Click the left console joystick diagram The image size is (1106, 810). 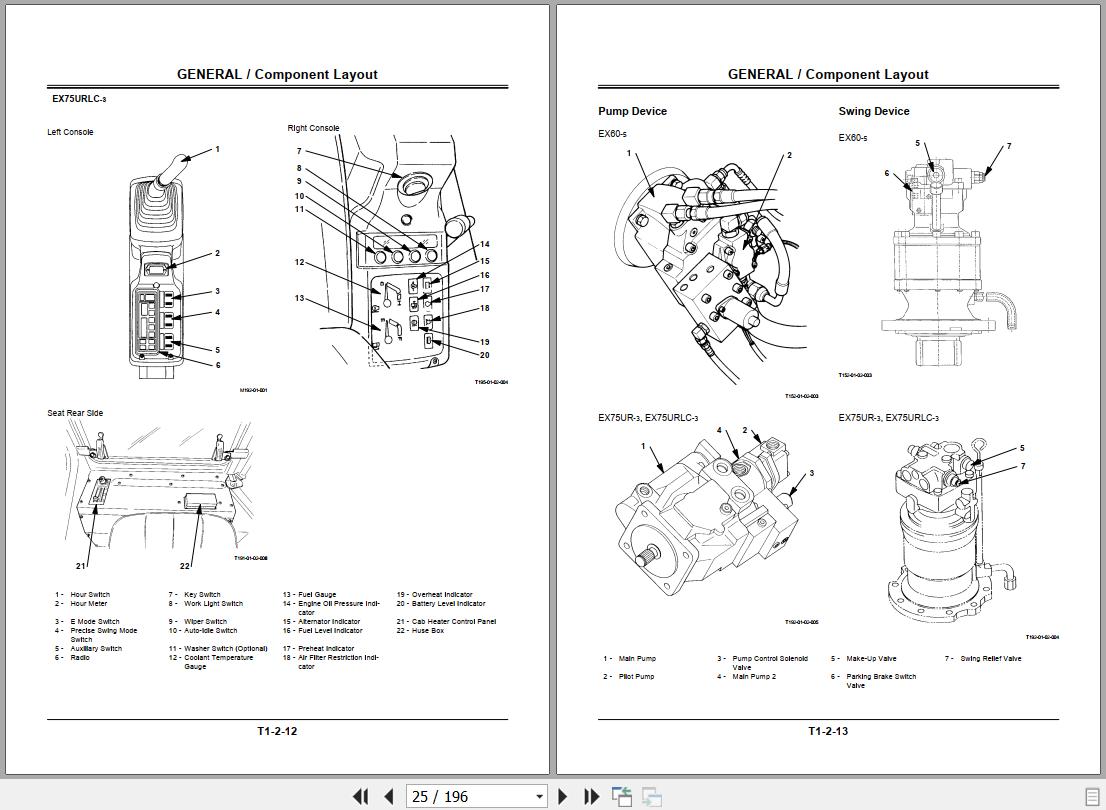(157, 265)
